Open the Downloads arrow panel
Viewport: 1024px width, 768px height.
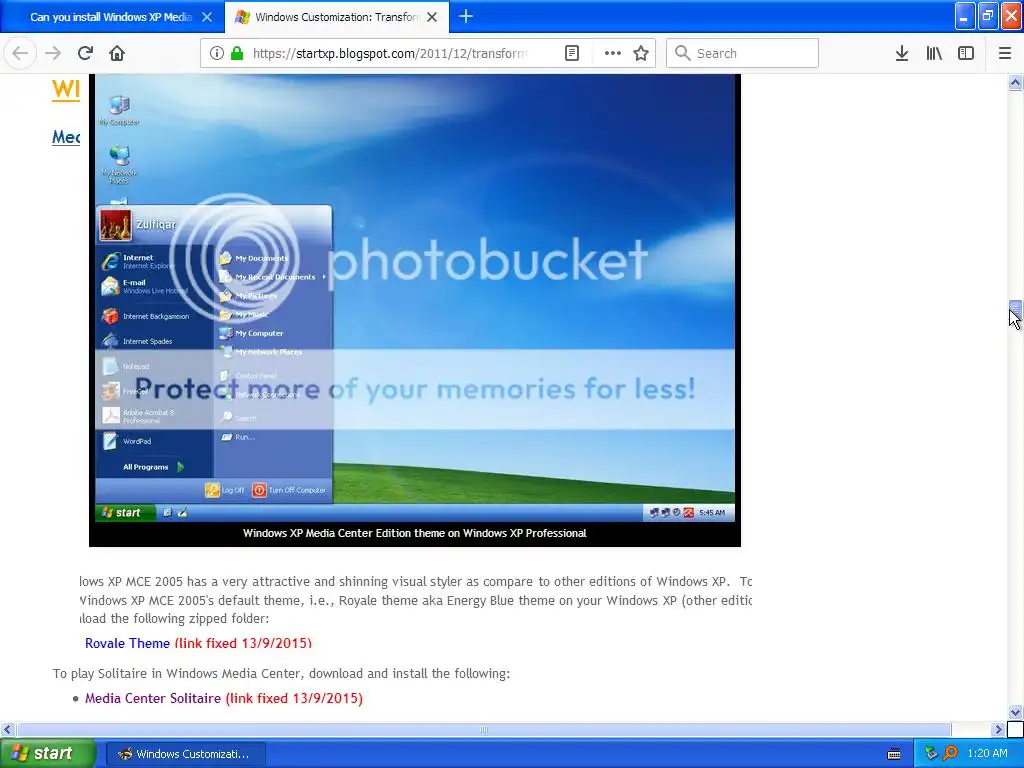point(902,53)
